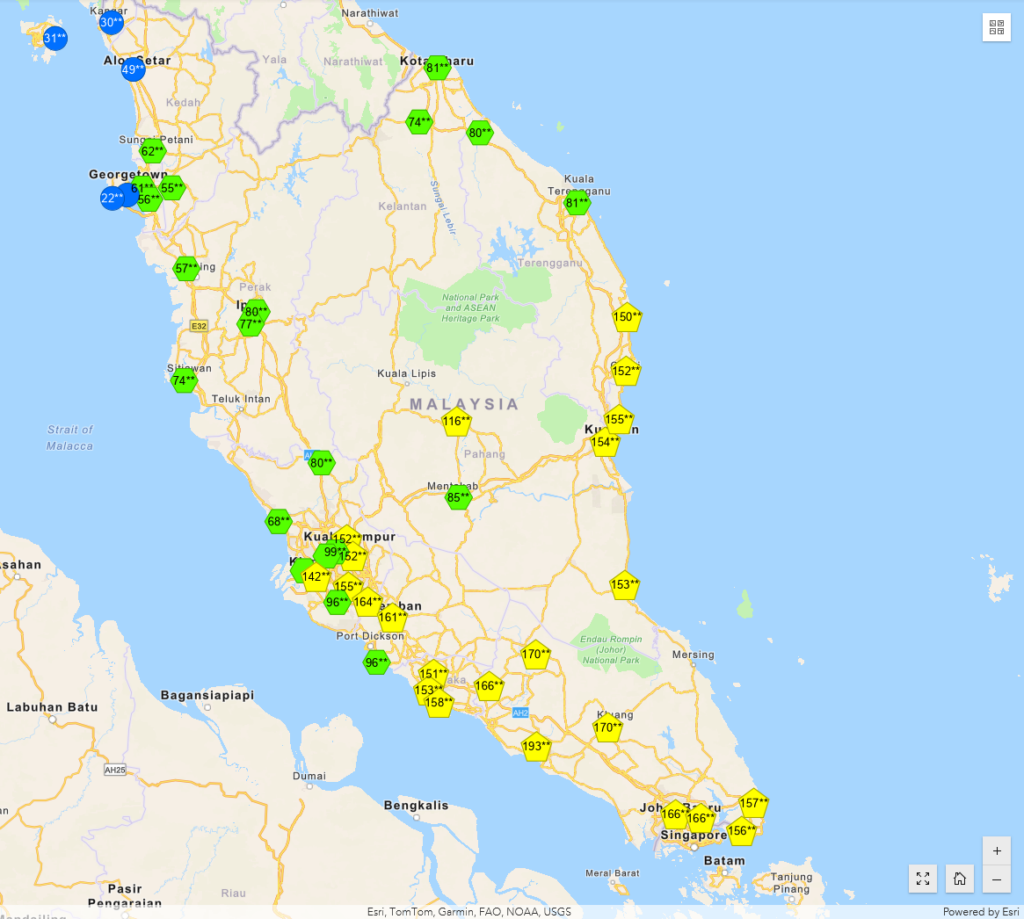Click the yellow 157** marker east of Johor Bahru
The height and width of the screenshot is (919, 1024).
[x=754, y=803]
